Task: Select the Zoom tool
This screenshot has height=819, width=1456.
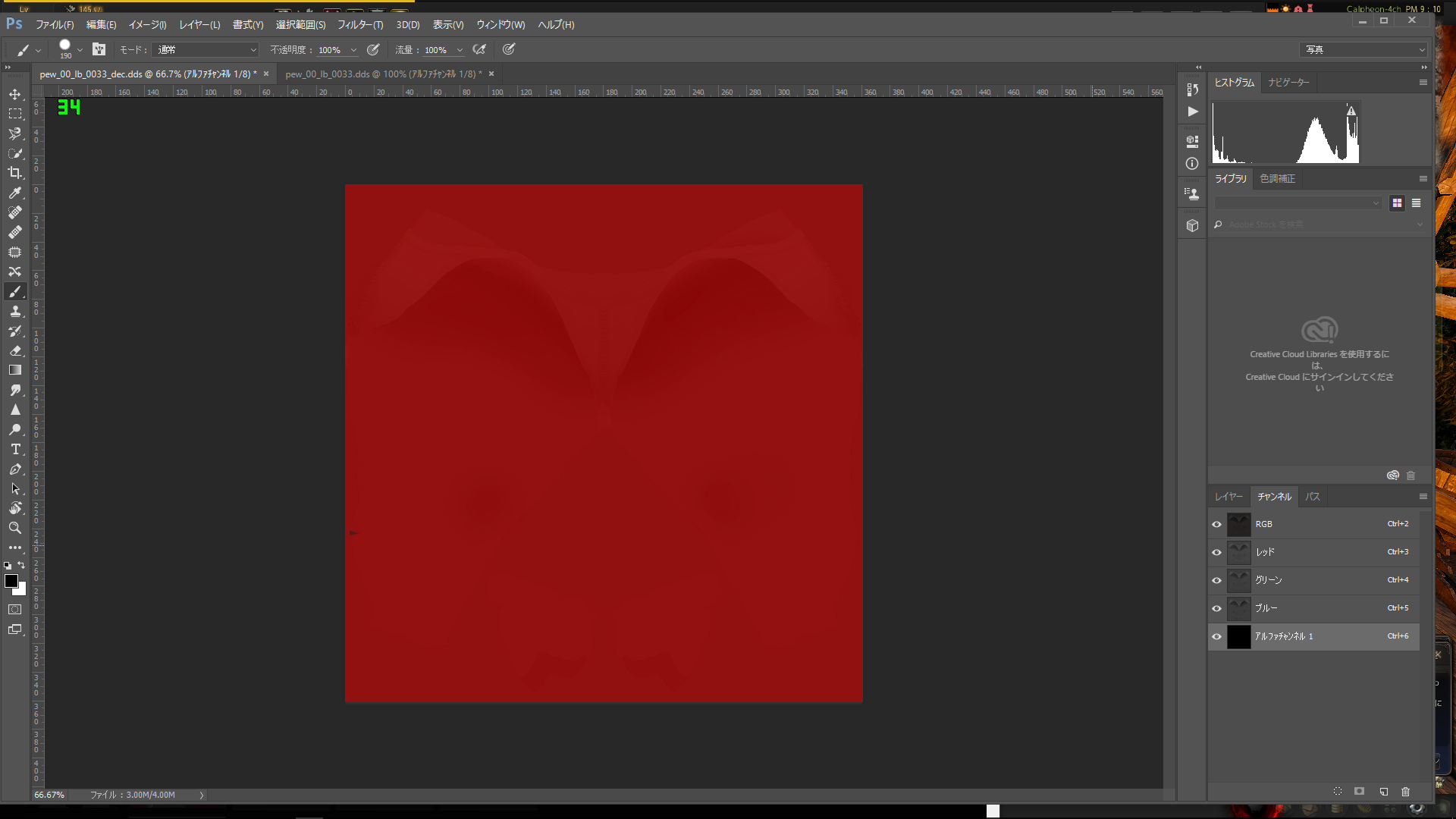Action: [15, 528]
